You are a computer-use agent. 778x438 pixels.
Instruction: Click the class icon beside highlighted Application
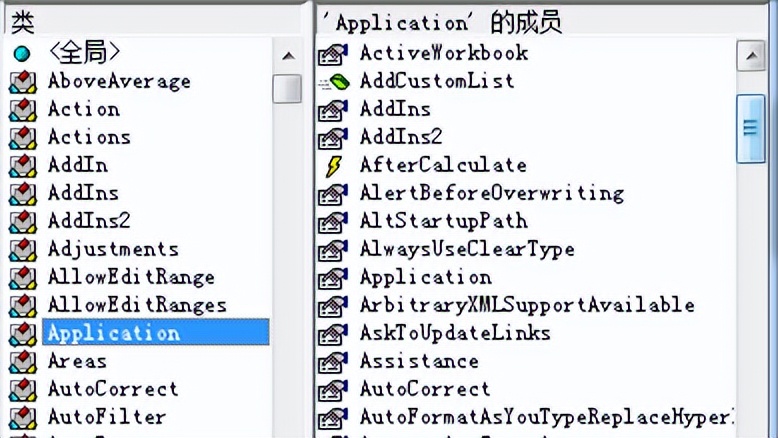[23, 334]
